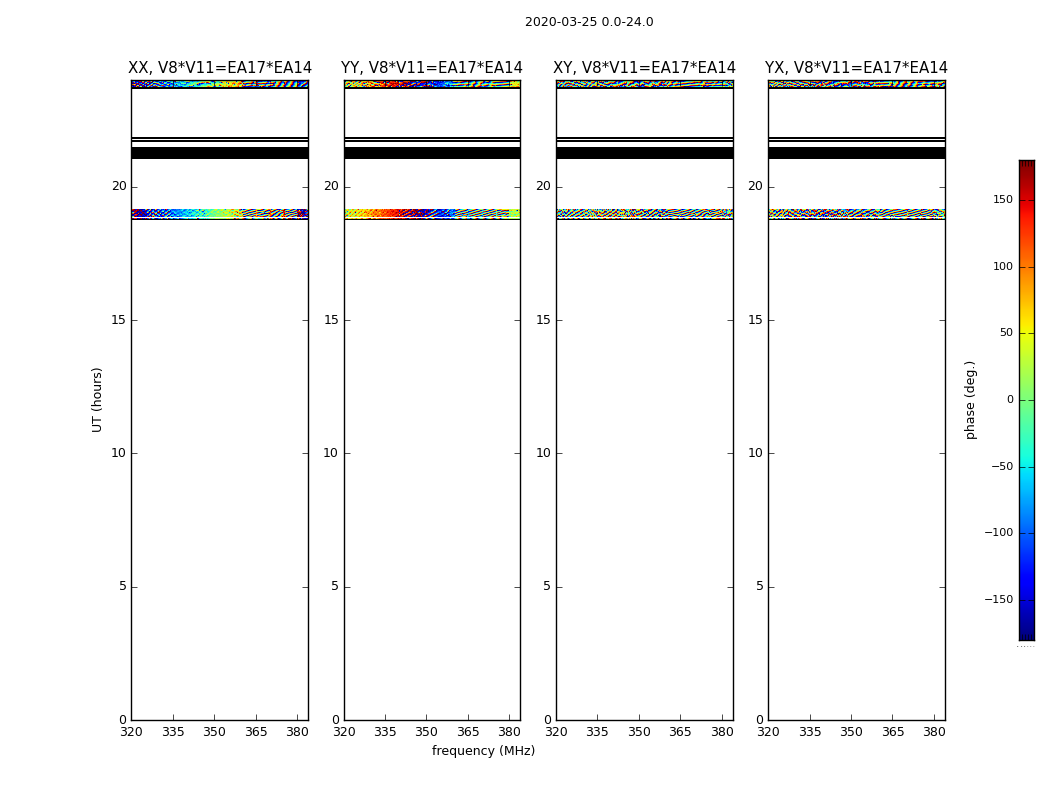The height and width of the screenshot is (800, 1050).
Task: Click the '15' UT tick of YY panel
Action: coord(331,320)
